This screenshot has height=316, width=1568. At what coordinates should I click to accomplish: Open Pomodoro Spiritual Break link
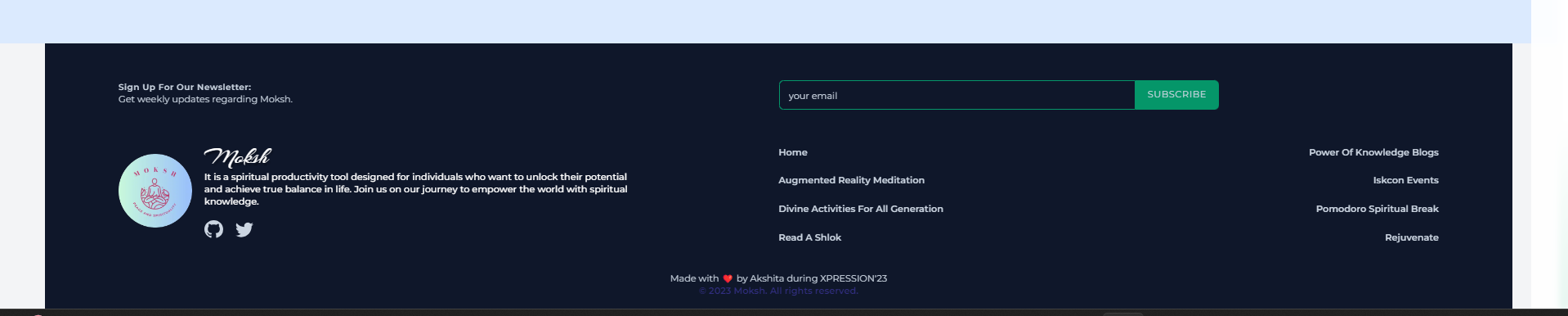click(1377, 209)
